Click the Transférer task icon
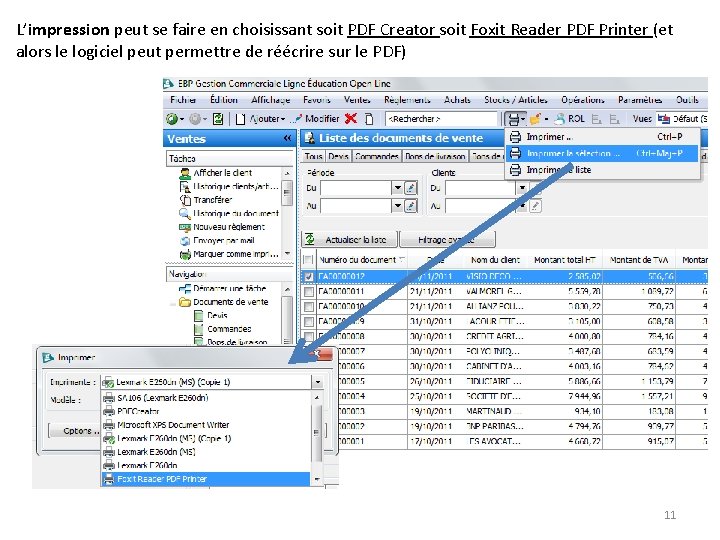This screenshot has width=720, height=540. [185, 200]
